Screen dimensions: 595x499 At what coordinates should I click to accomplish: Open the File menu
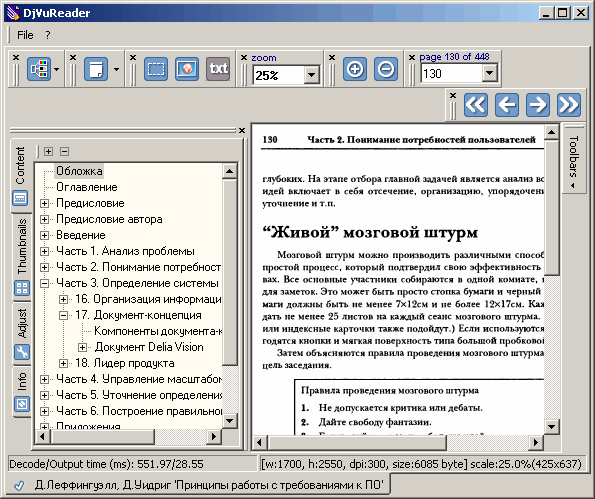25,35
